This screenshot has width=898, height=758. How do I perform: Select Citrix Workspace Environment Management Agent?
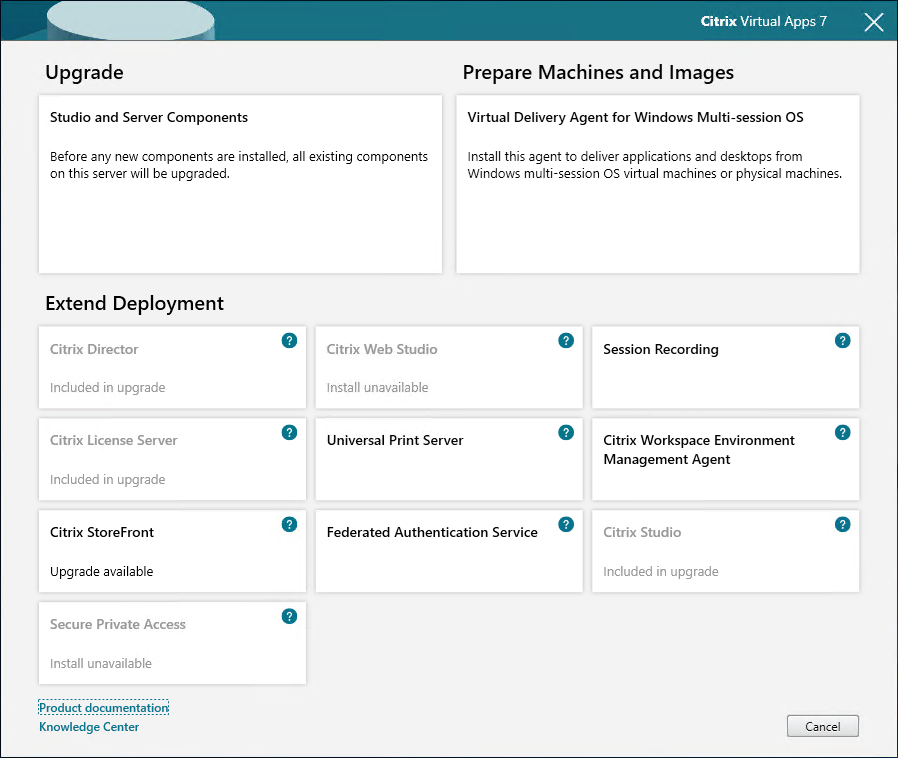[726, 459]
